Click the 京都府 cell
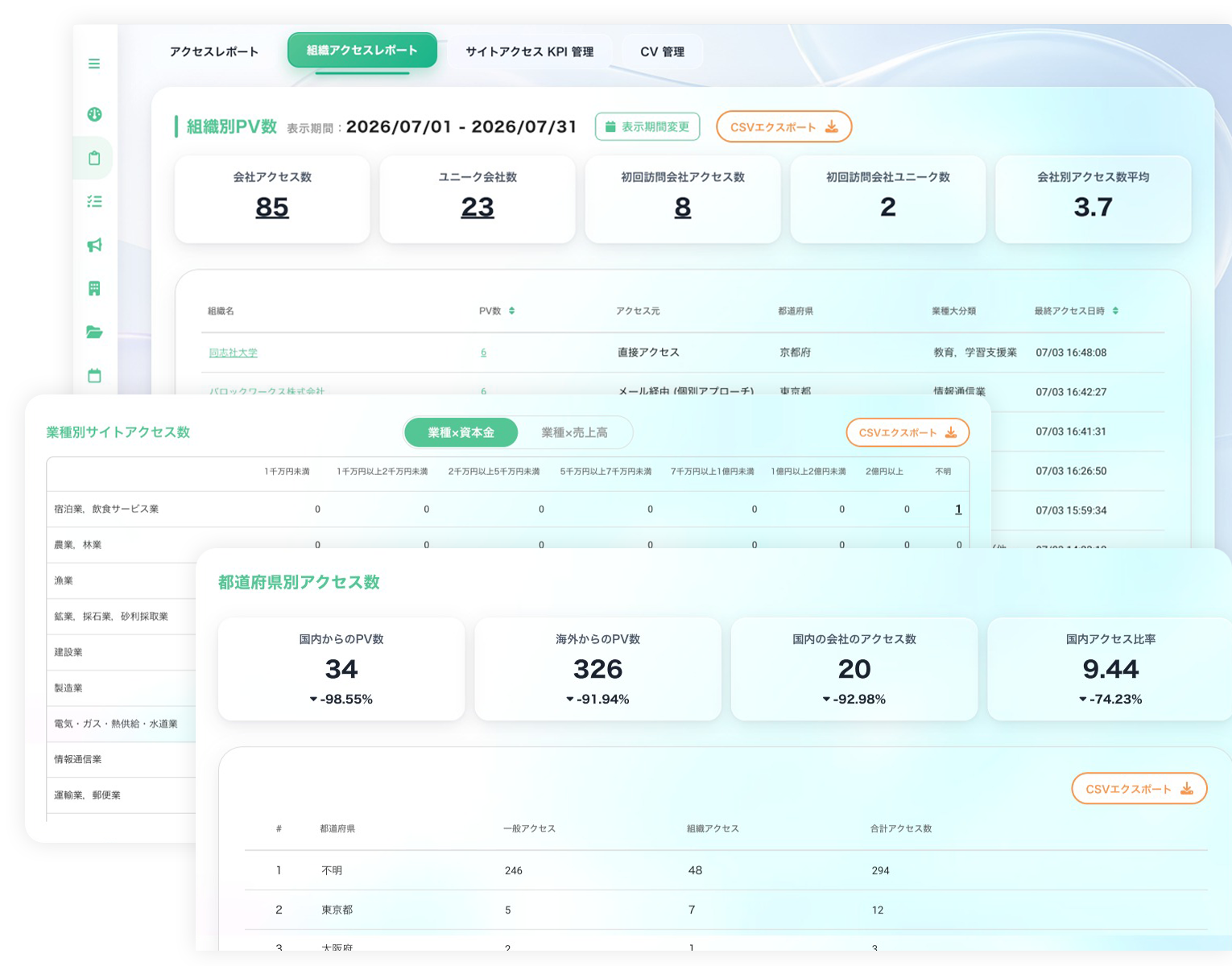This screenshot has height=966, width=1232. click(796, 353)
